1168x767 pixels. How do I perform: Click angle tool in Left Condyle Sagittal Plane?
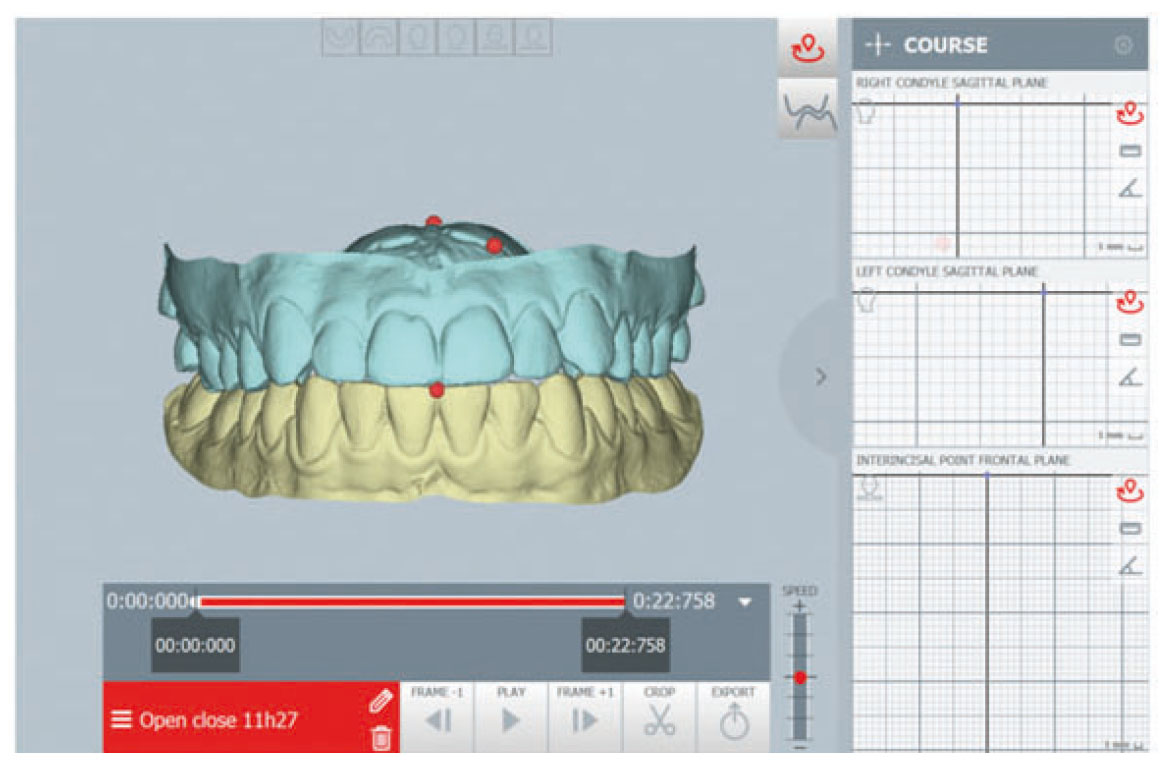pos(1130,378)
